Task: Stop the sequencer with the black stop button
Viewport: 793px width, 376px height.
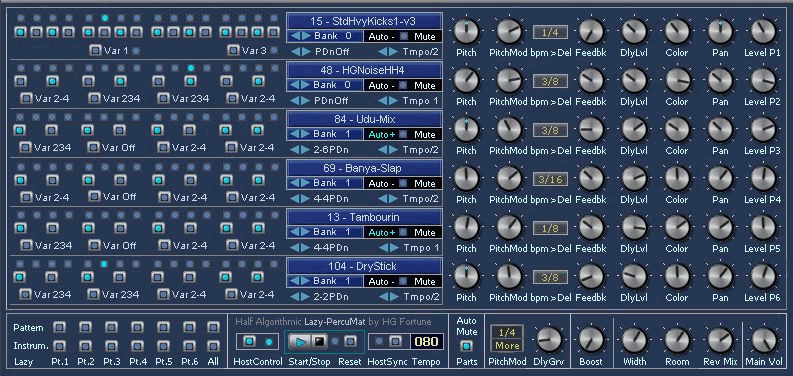Action: coord(318,342)
